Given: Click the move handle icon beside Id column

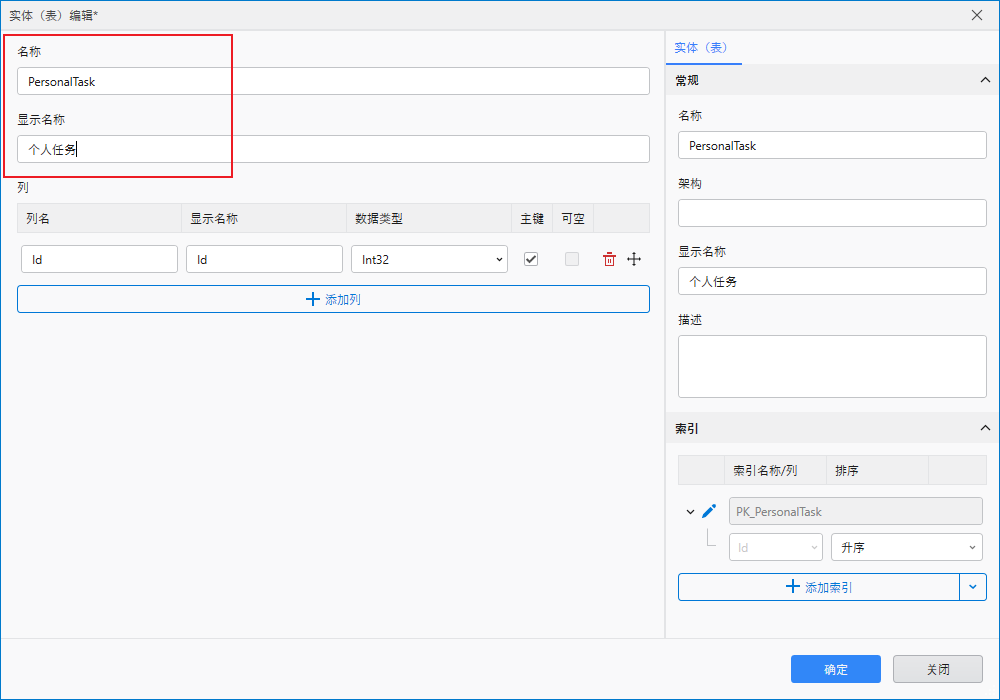Looking at the screenshot, I should [x=634, y=258].
